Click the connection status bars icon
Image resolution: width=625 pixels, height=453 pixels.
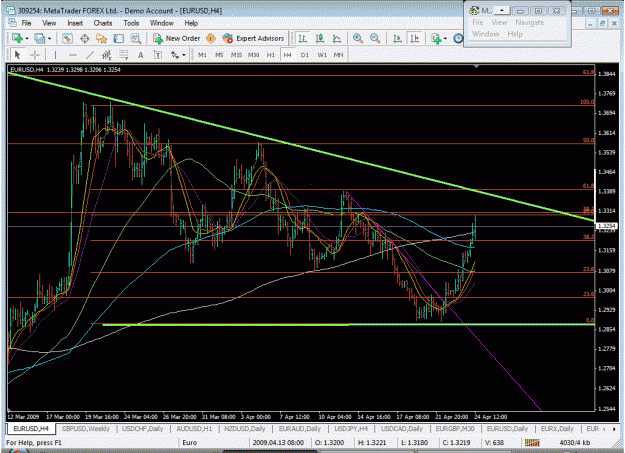(x=532, y=443)
